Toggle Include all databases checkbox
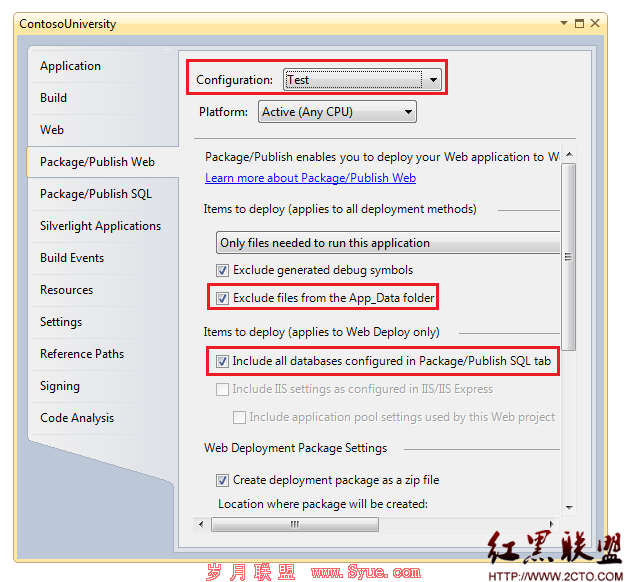This screenshot has height=582, width=625. coord(222,361)
